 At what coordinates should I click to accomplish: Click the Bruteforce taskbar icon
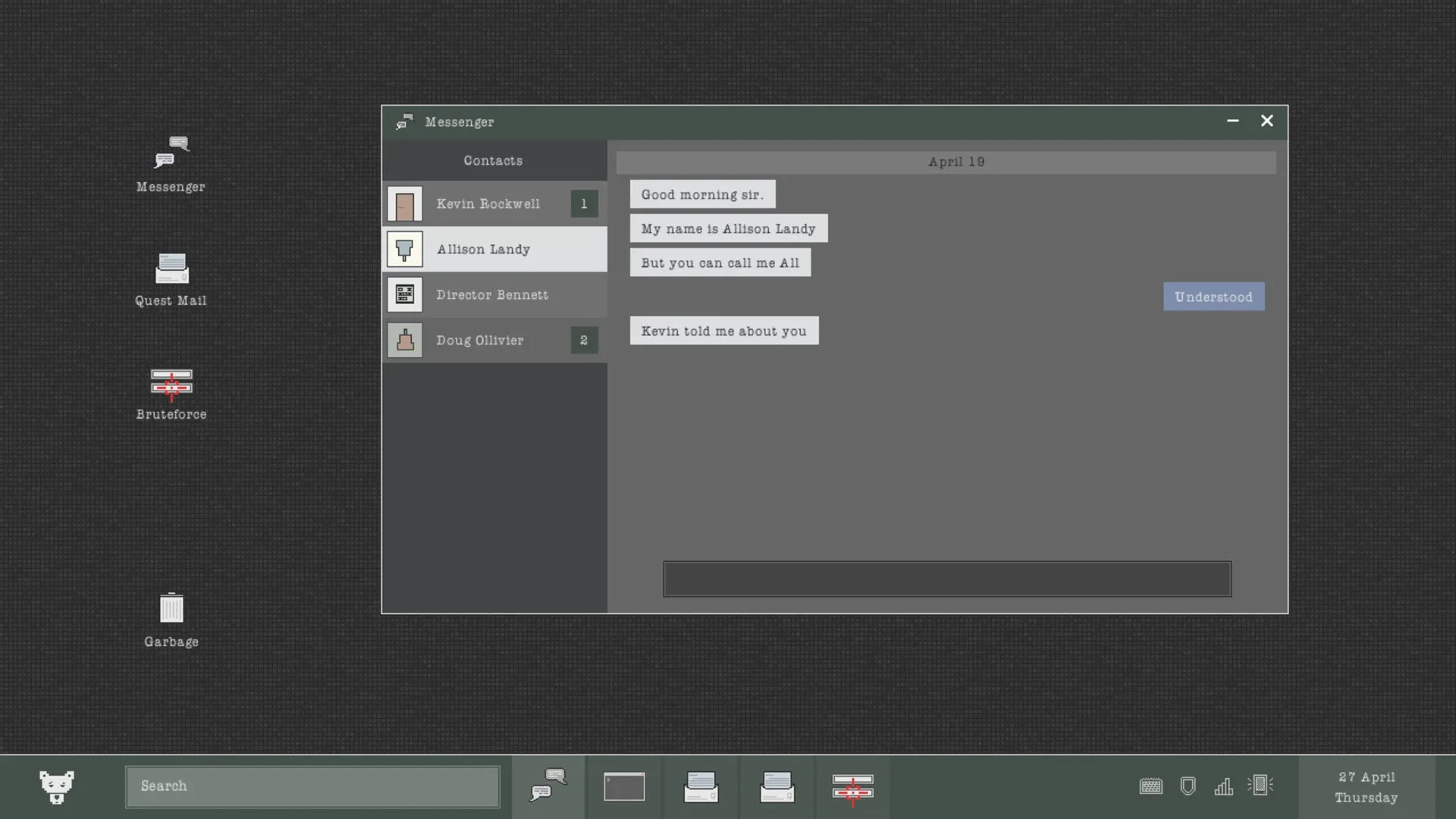pos(852,788)
